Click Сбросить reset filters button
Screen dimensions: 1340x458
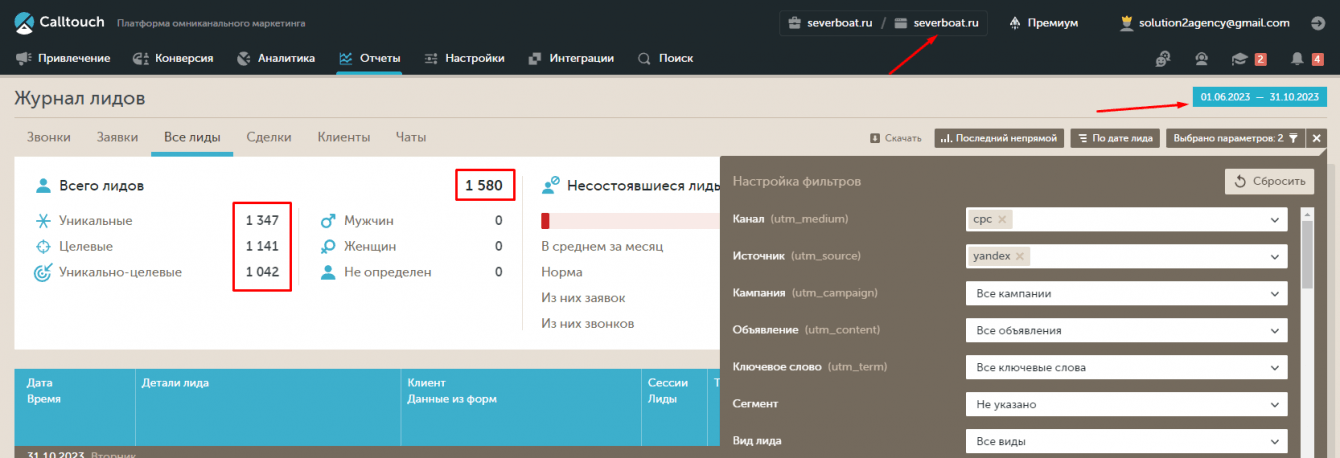(x=1270, y=181)
